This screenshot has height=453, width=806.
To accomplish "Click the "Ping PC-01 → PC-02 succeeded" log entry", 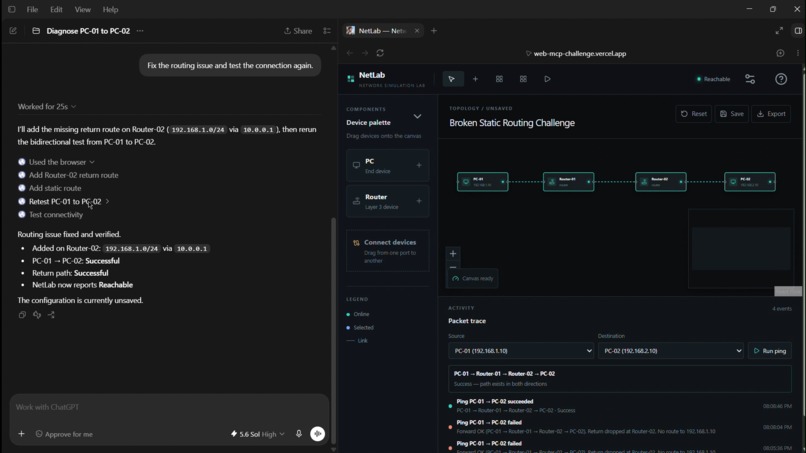I will pyautogui.click(x=619, y=406).
